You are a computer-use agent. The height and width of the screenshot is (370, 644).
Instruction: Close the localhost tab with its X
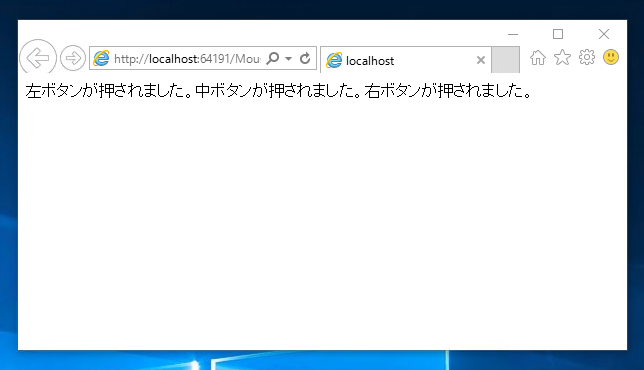tap(481, 60)
